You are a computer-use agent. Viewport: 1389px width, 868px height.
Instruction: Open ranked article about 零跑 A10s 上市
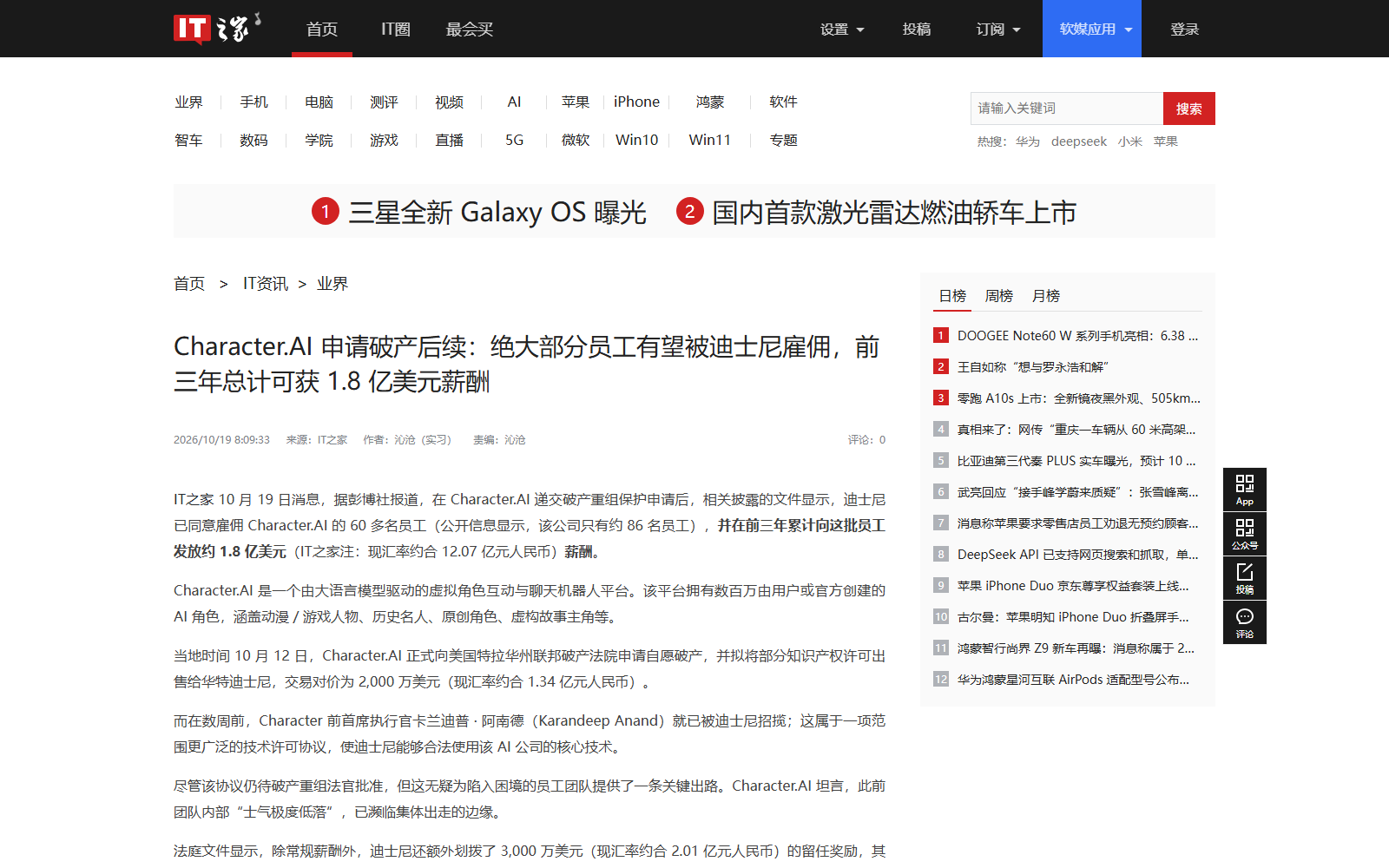pyautogui.click(x=1078, y=398)
